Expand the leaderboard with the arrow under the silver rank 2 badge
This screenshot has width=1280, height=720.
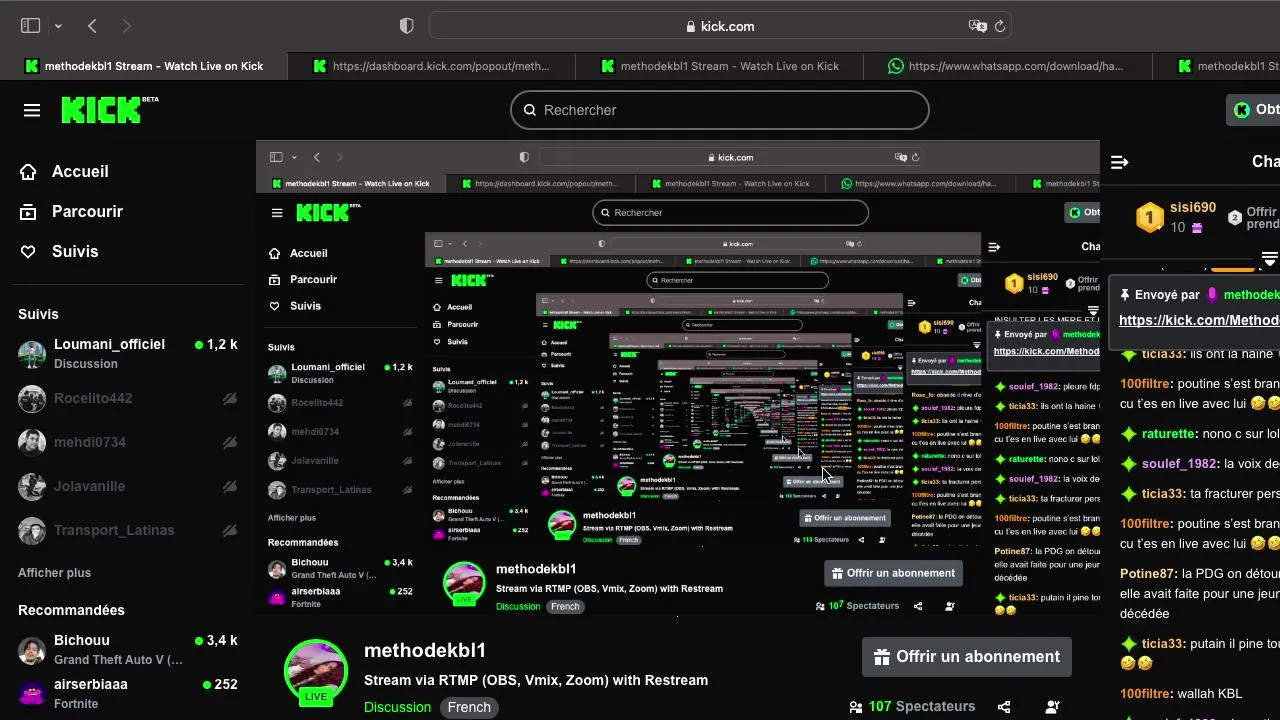[1270, 259]
